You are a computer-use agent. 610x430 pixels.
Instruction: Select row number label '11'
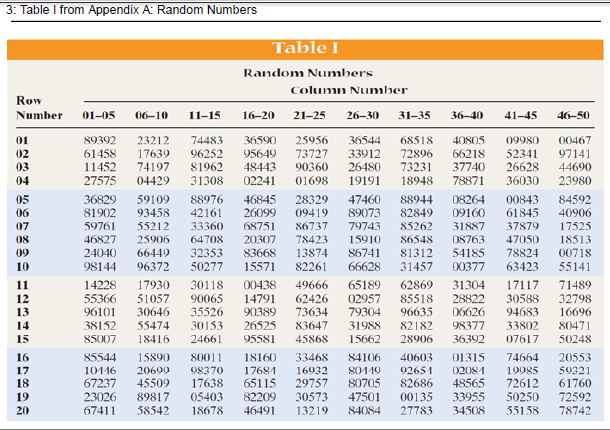coord(23,285)
